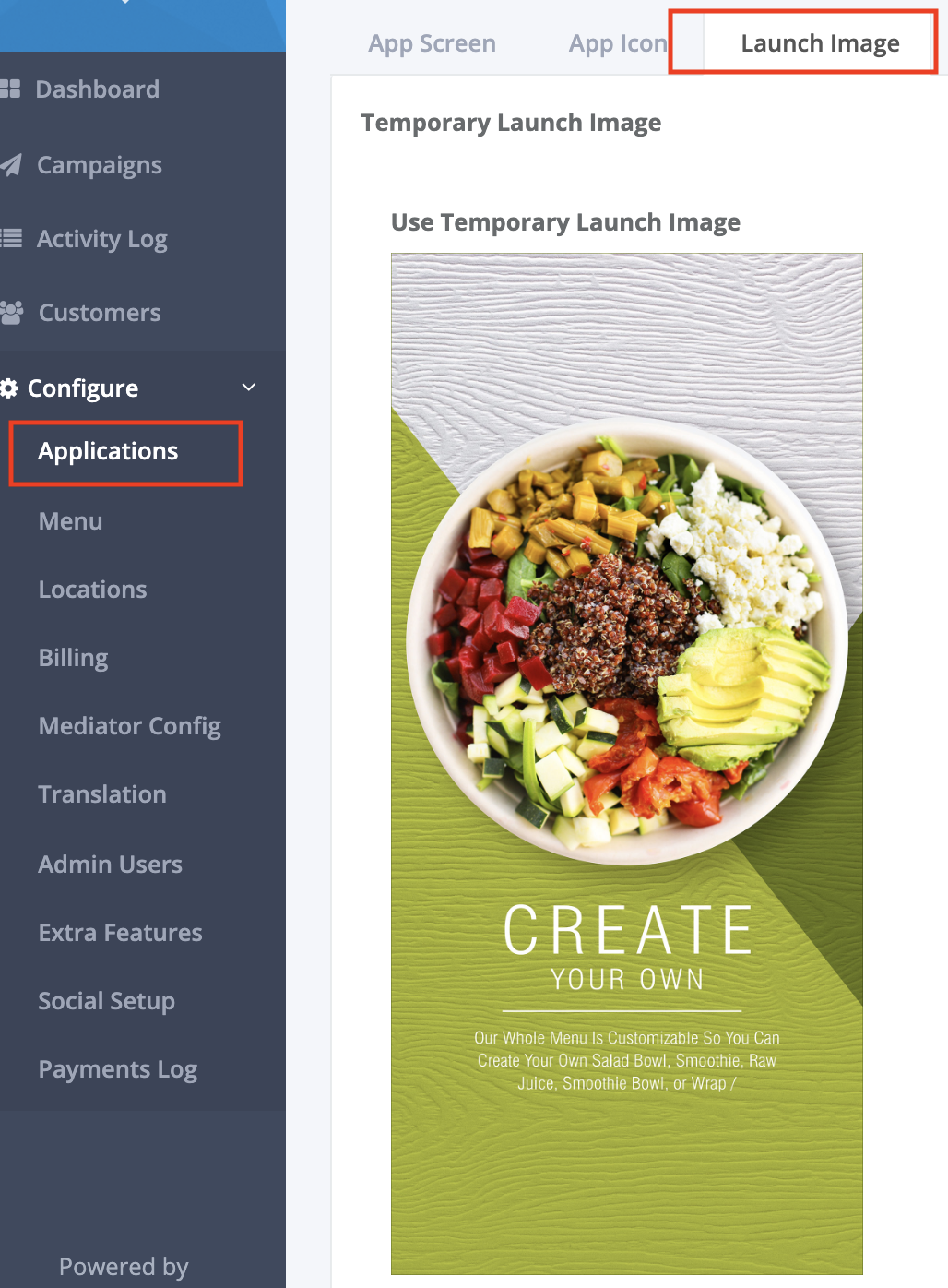Open Mediator Config page
The height and width of the screenshot is (1288, 948).
[129, 726]
